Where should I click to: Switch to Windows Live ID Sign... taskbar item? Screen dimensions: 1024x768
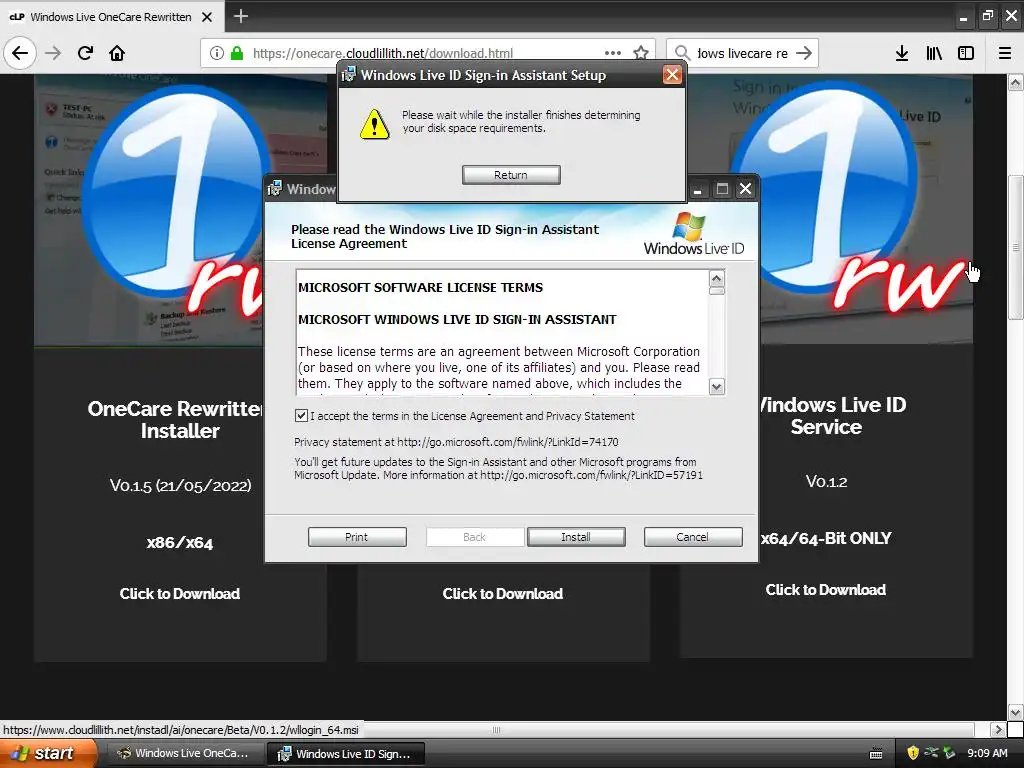345,754
